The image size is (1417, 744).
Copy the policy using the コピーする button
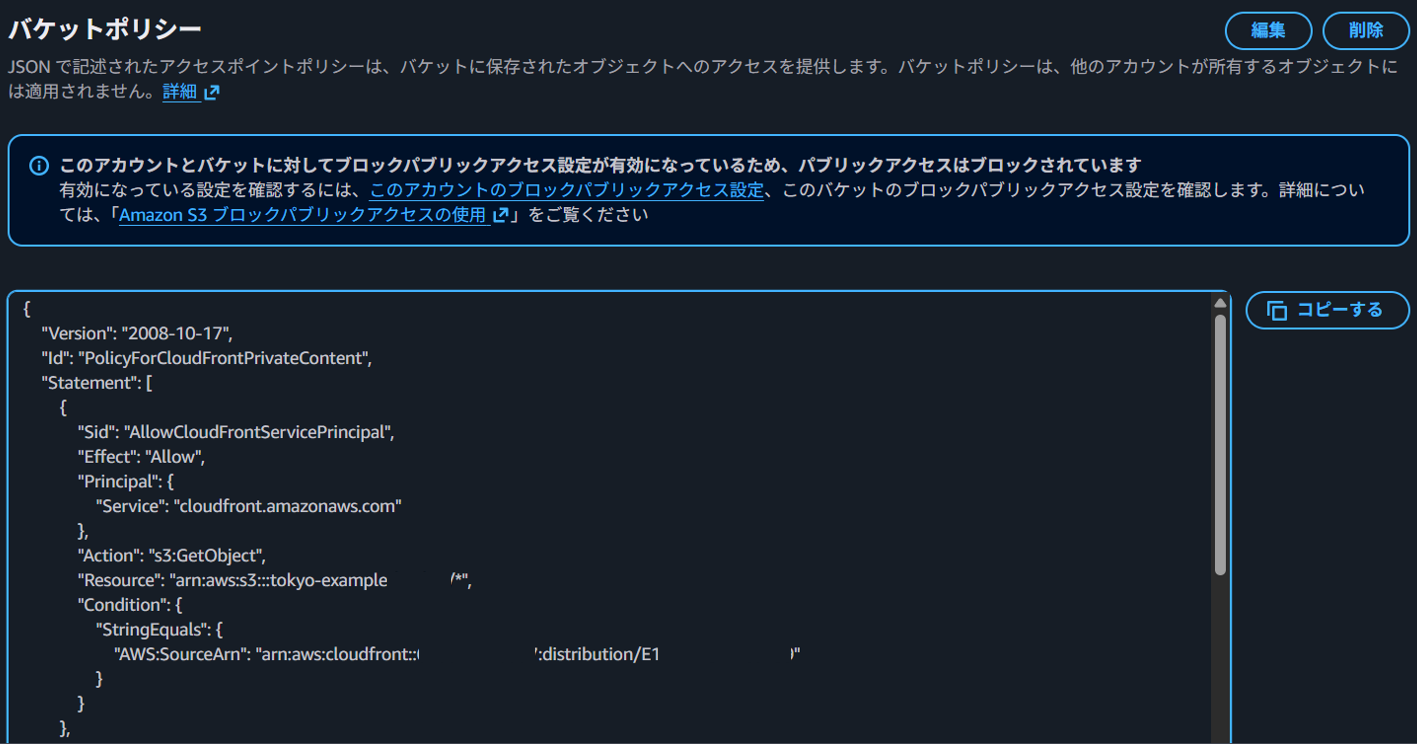(x=1327, y=310)
